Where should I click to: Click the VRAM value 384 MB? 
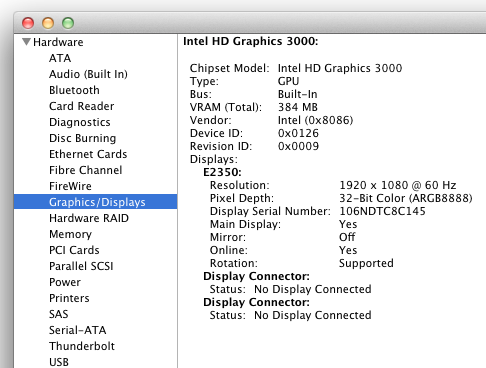pyautogui.click(x=298, y=107)
